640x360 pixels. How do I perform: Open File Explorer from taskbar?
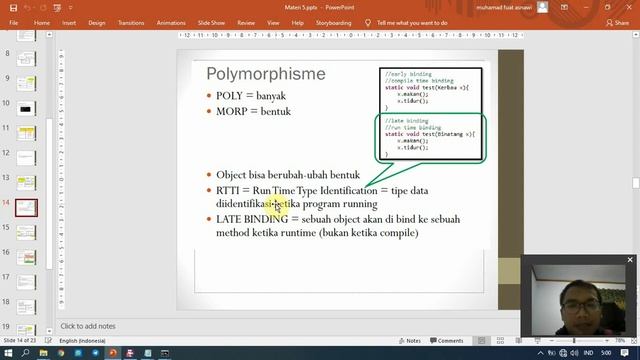[x=43, y=353]
